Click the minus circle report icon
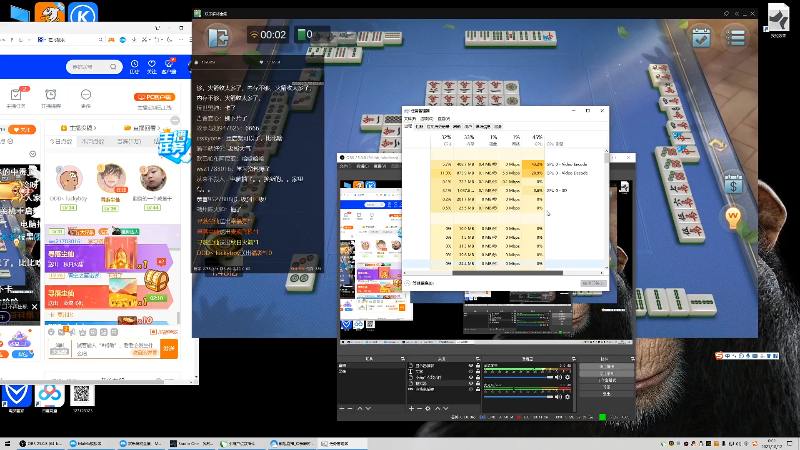This screenshot has width=800, height=450. pyautogui.click(x=86, y=94)
